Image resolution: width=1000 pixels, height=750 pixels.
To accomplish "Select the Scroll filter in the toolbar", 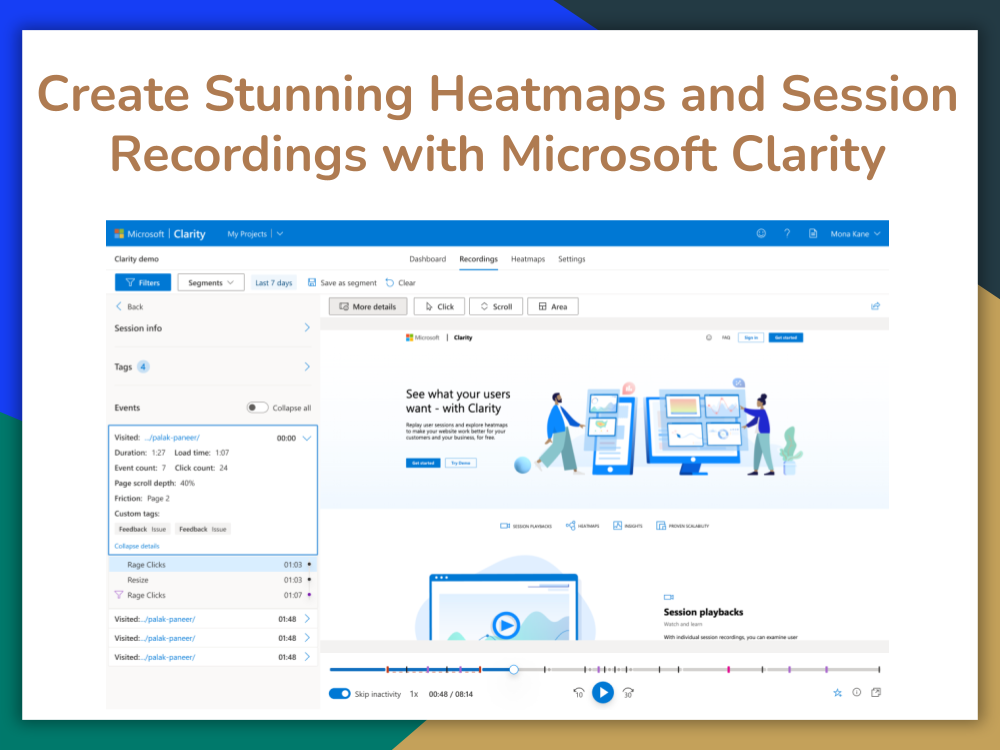I will (496, 306).
